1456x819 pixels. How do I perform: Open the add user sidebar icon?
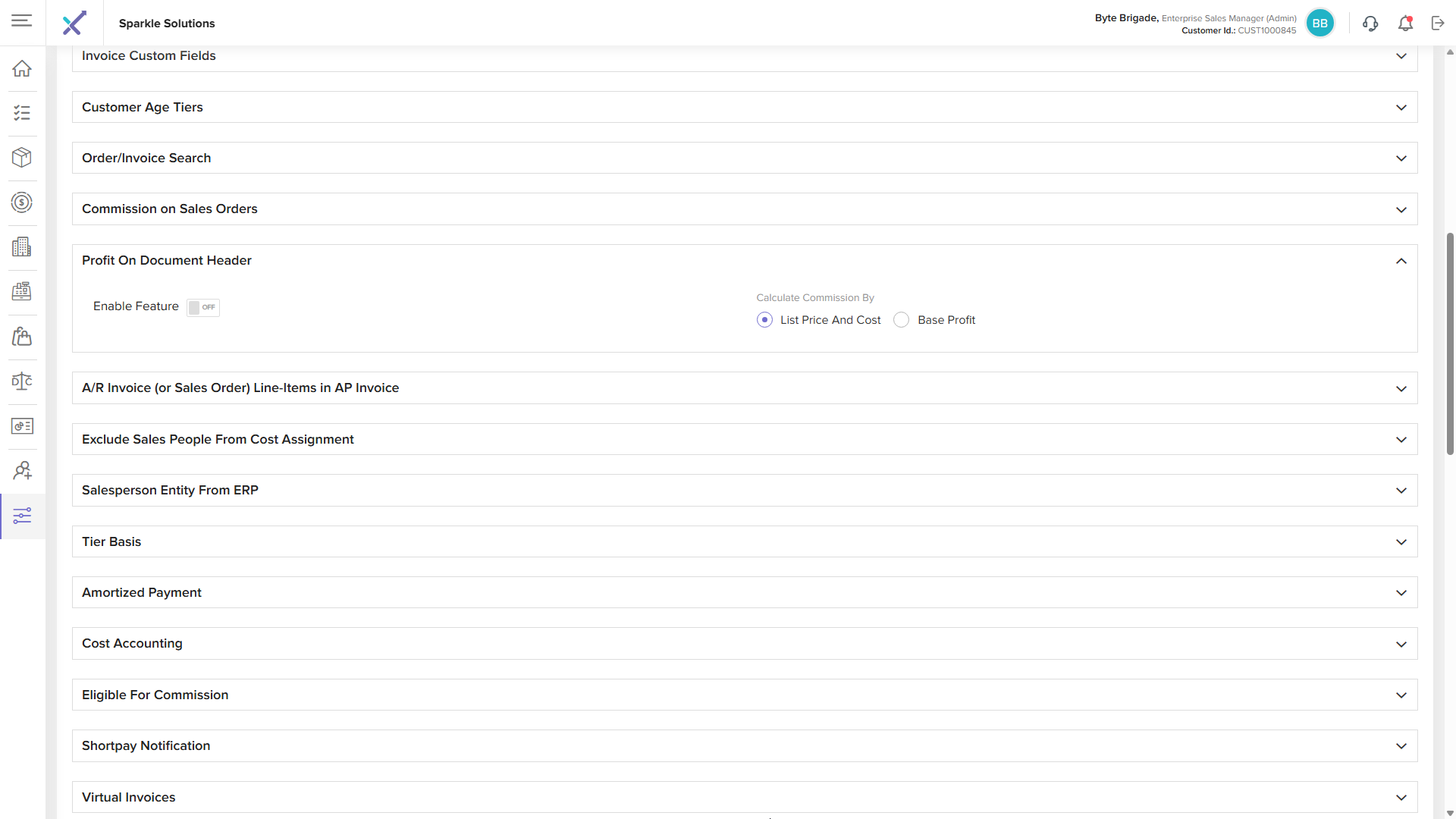pos(22,471)
